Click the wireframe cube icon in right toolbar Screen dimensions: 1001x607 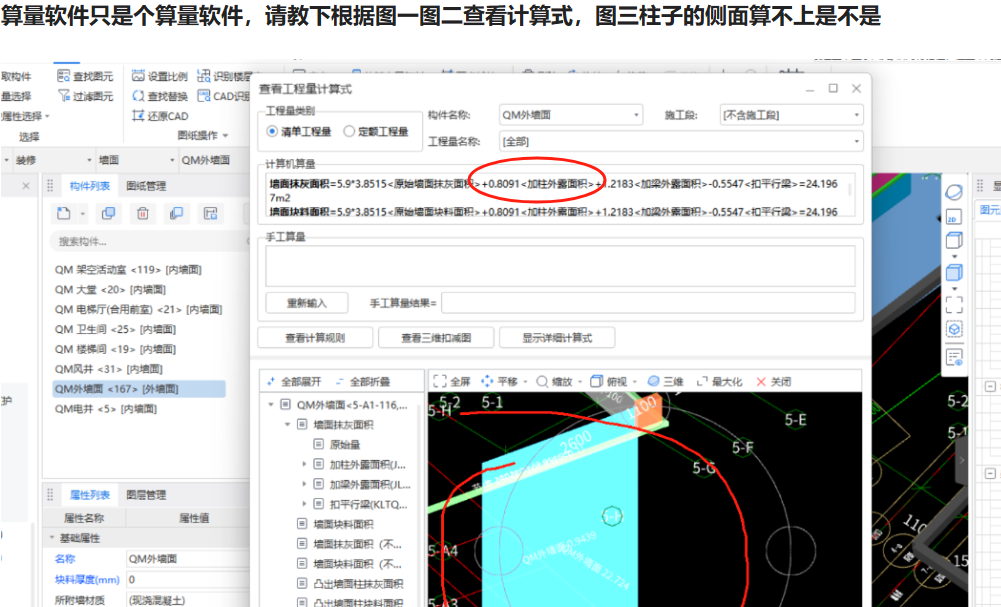tap(954, 240)
